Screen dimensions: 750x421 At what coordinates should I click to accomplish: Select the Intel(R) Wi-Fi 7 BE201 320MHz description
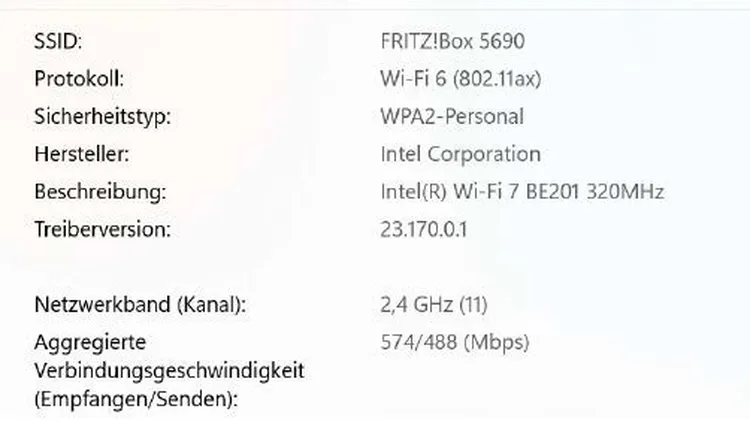coord(522,191)
